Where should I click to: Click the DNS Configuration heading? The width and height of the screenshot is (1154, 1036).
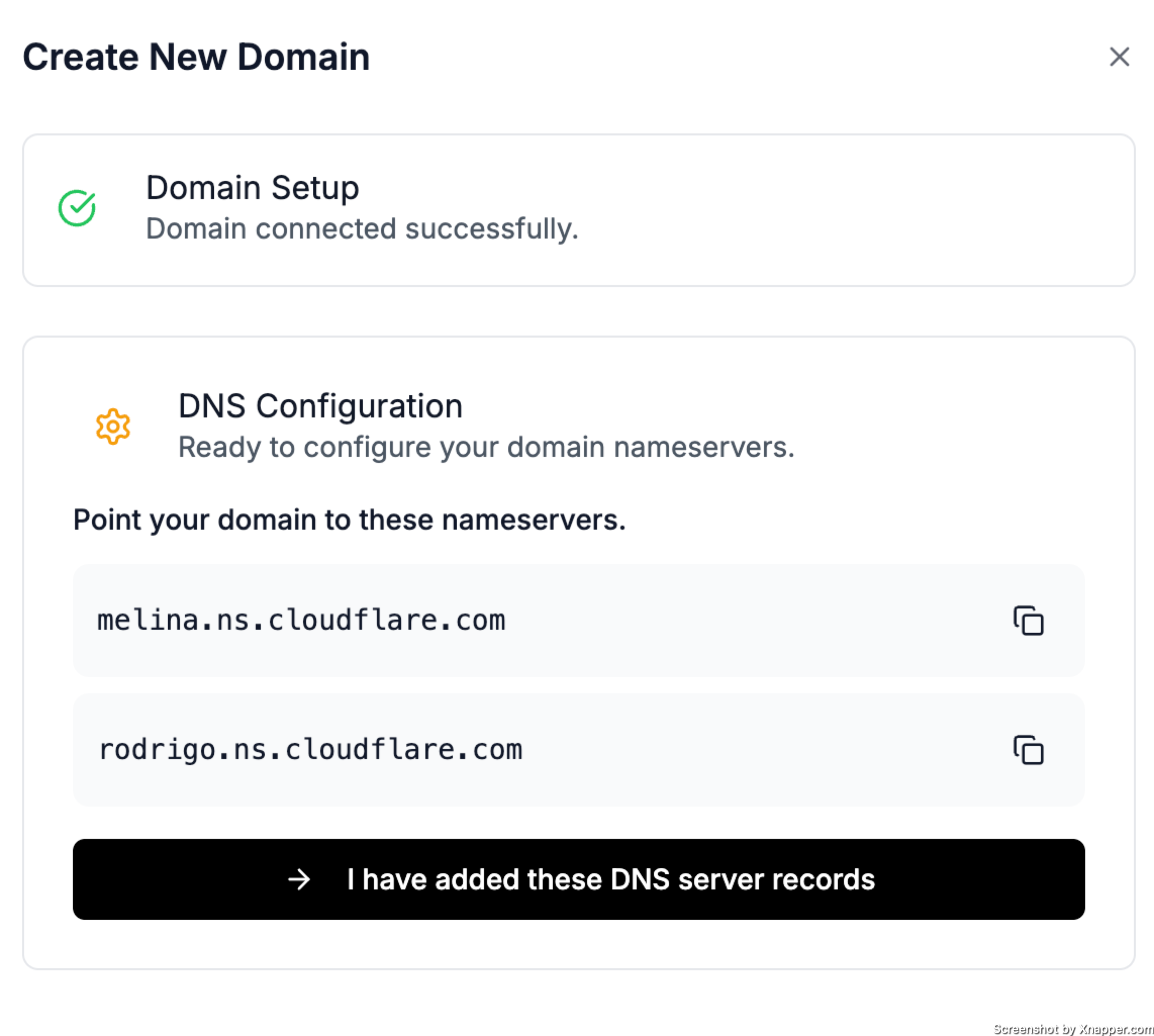pos(320,406)
